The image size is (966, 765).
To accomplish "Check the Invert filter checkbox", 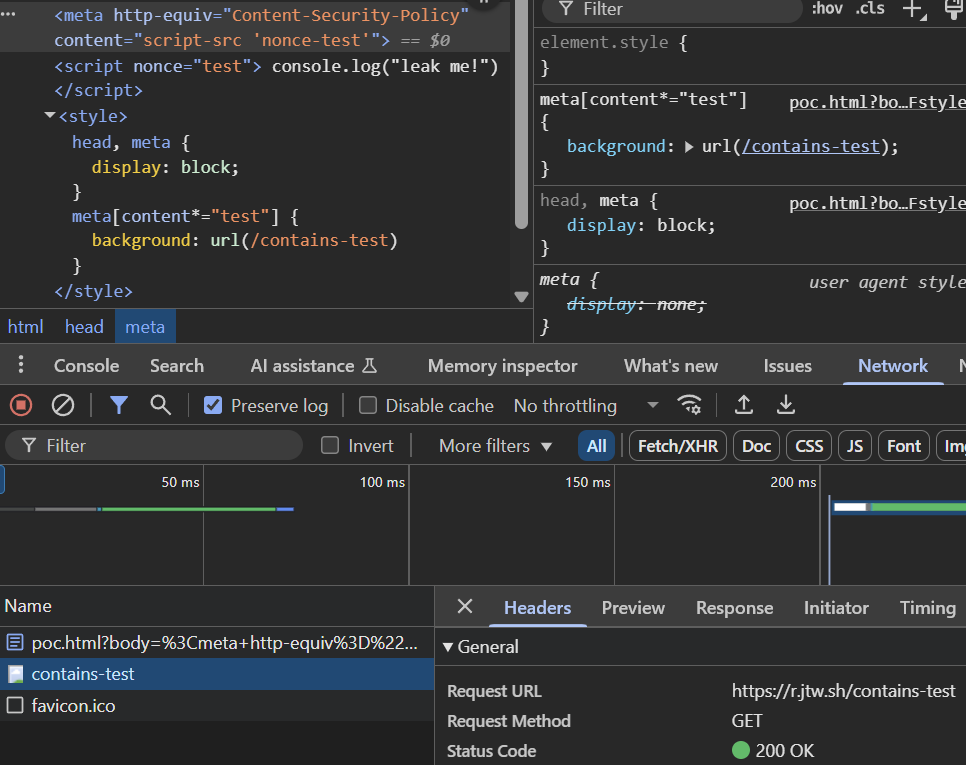I will click(330, 445).
